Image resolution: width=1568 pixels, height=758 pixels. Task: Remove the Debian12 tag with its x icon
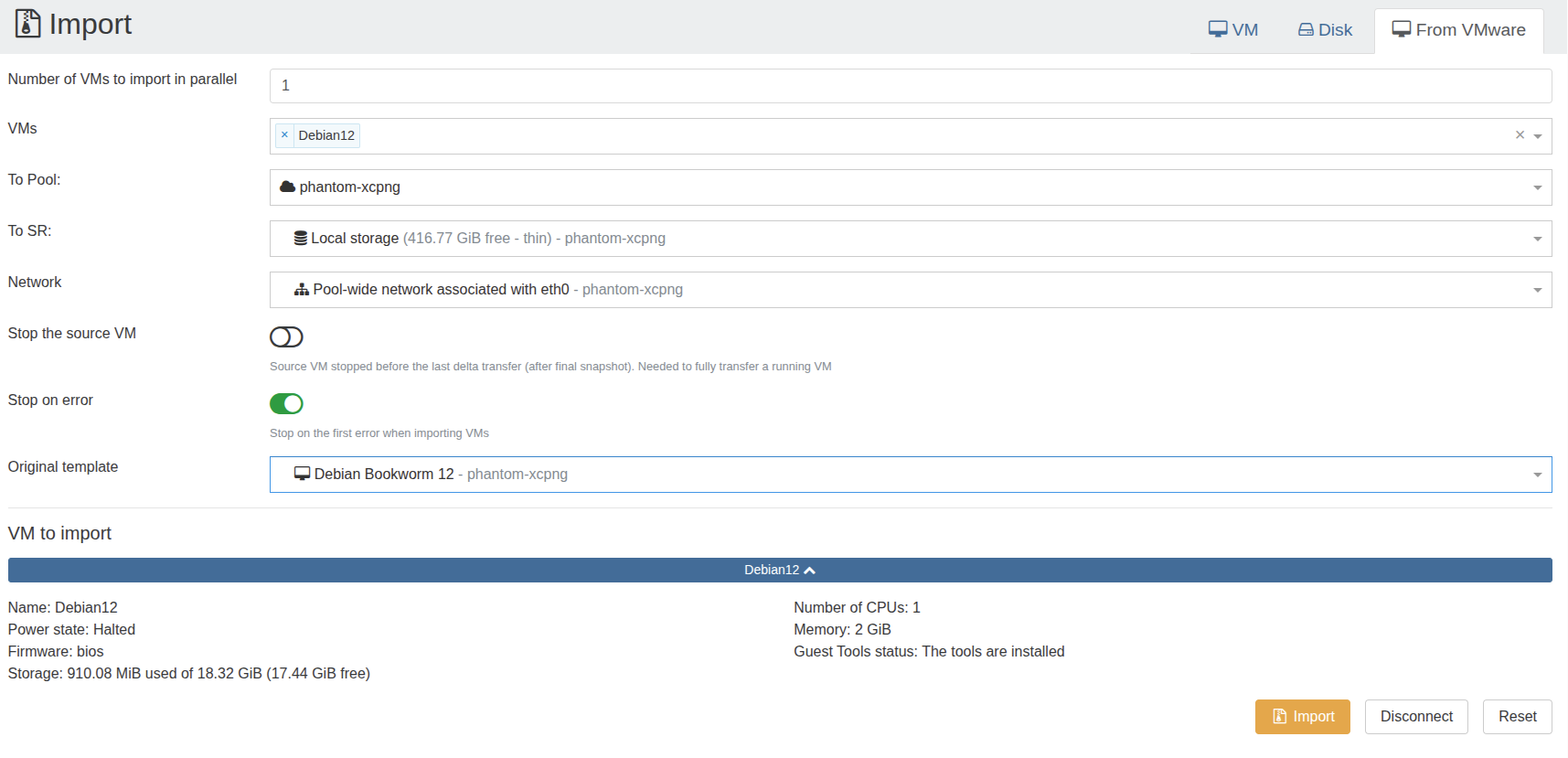[284, 135]
